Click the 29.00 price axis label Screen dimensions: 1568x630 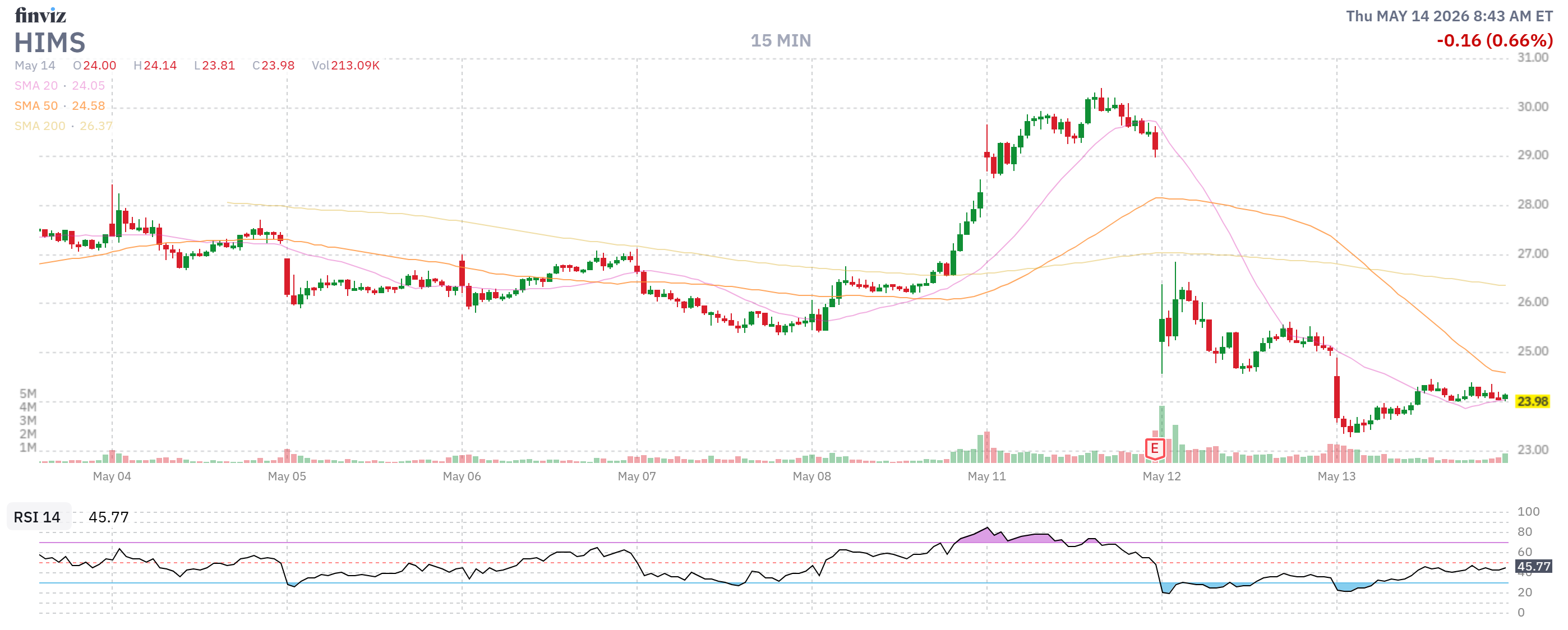(x=1532, y=155)
